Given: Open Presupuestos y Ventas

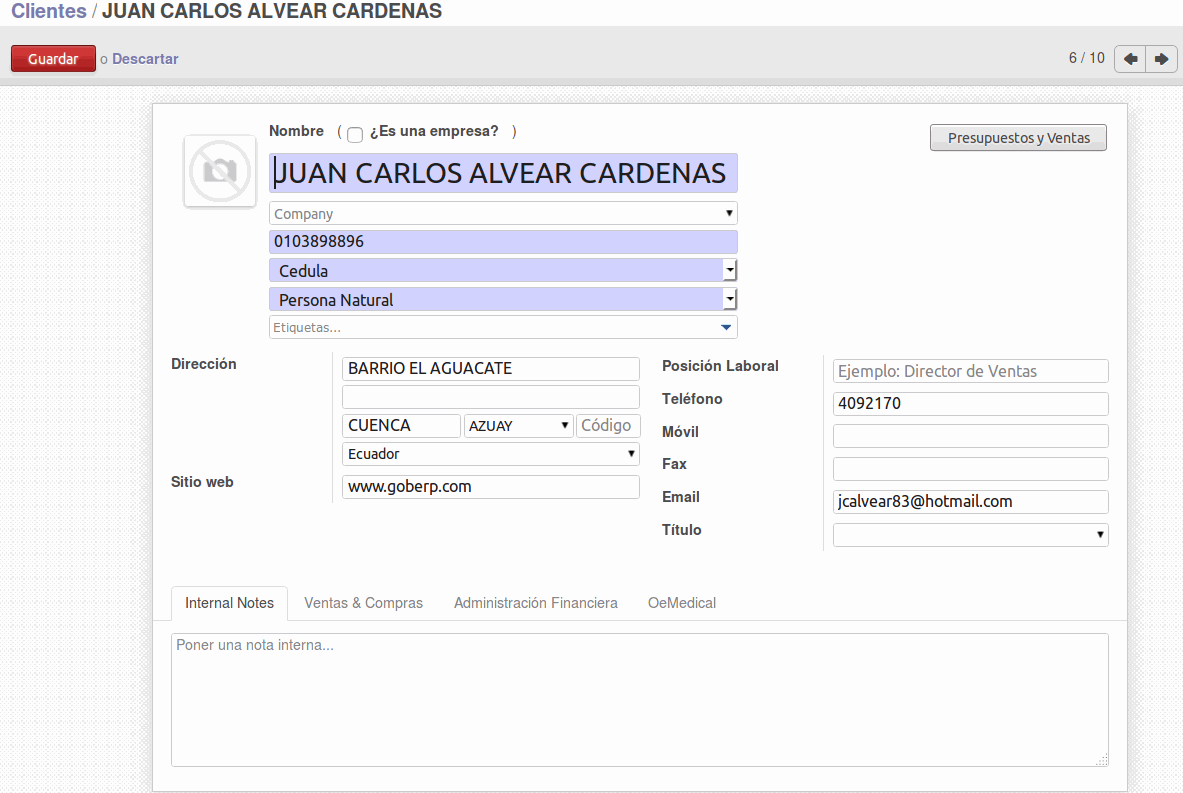Looking at the screenshot, I should coord(1018,138).
